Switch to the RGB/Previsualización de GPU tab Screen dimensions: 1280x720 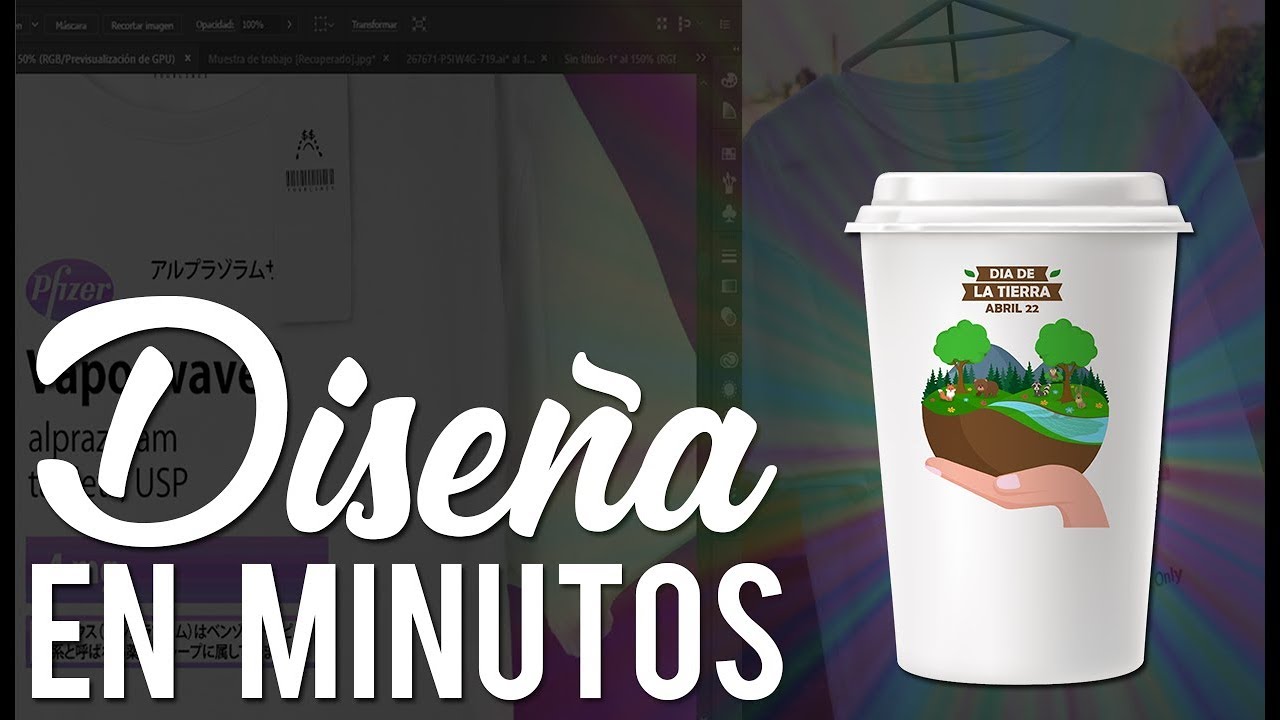96,59
